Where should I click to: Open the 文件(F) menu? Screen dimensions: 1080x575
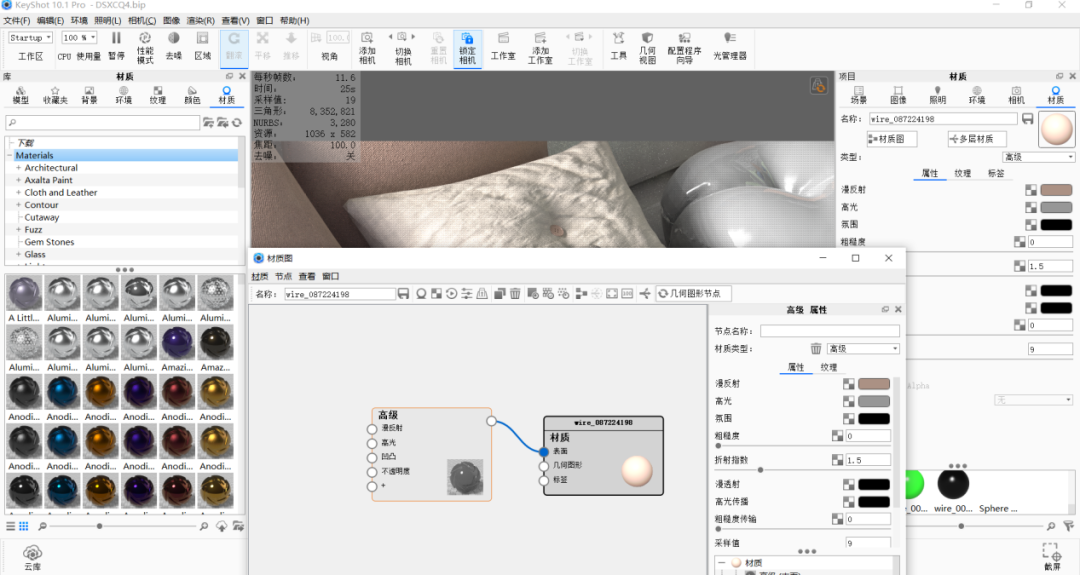(17, 21)
